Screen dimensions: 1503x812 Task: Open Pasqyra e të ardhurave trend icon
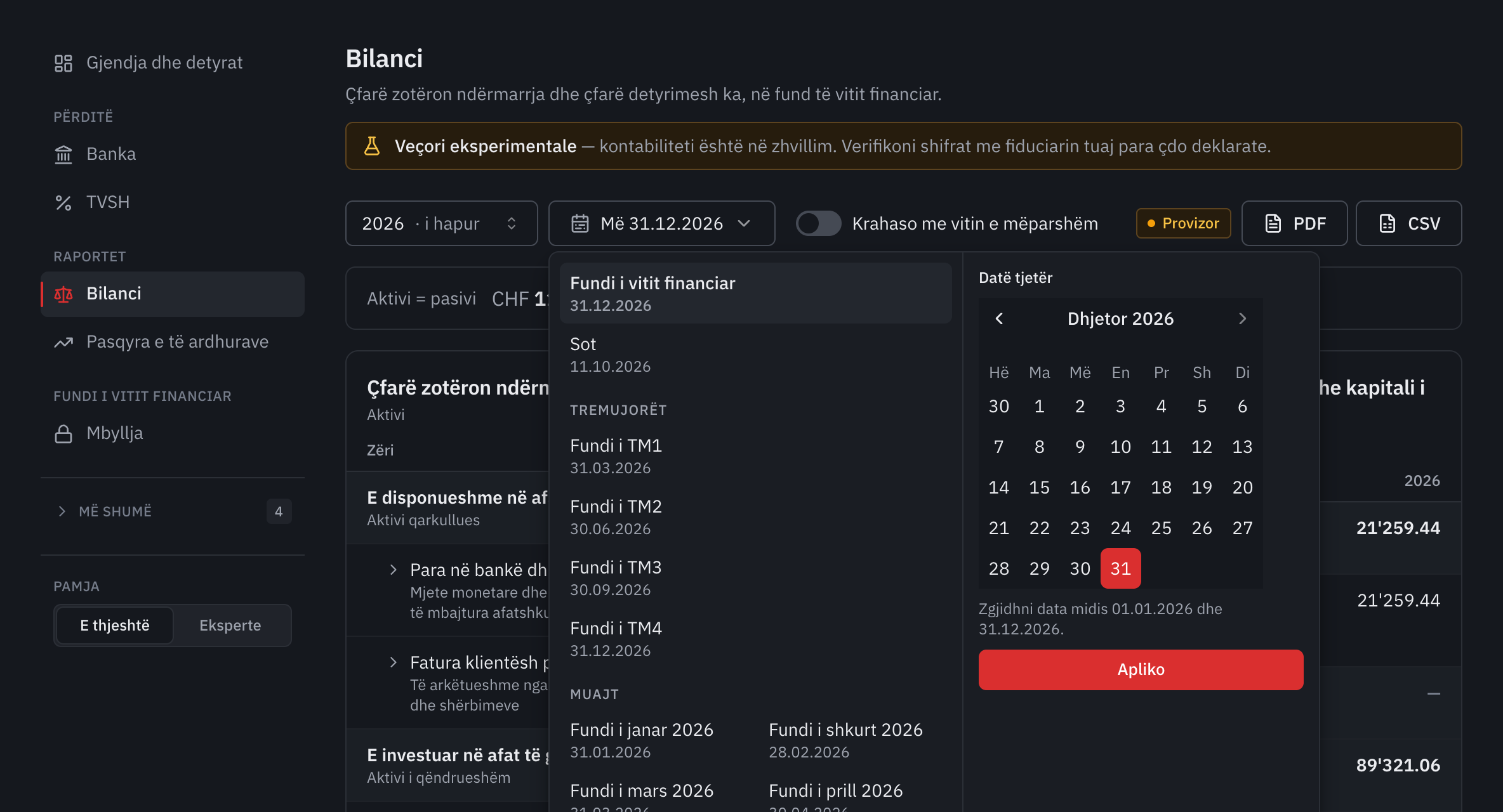tap(63, 342)
